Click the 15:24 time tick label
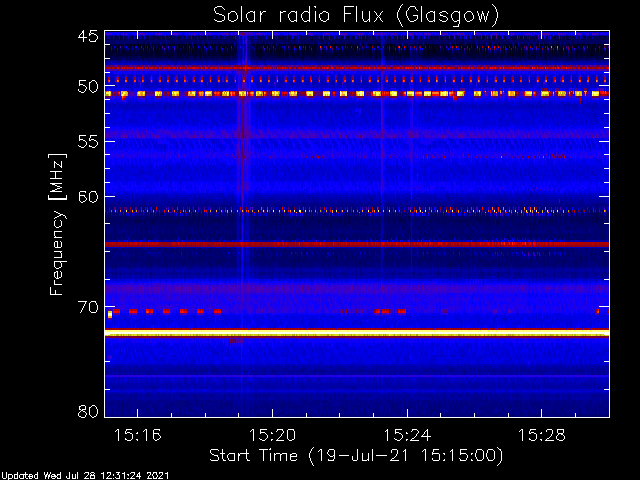The height and width of the screenshot is (480, 640). [x=407, y=435]
